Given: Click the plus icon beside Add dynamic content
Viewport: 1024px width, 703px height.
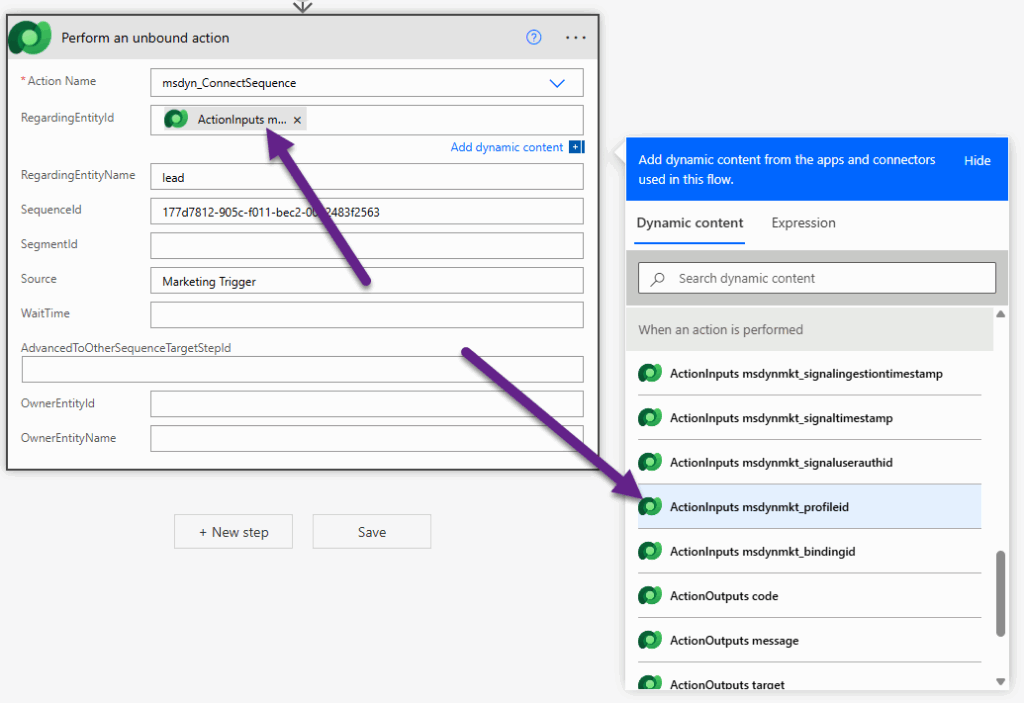Looking at the screenshot, I should (575, 147).
